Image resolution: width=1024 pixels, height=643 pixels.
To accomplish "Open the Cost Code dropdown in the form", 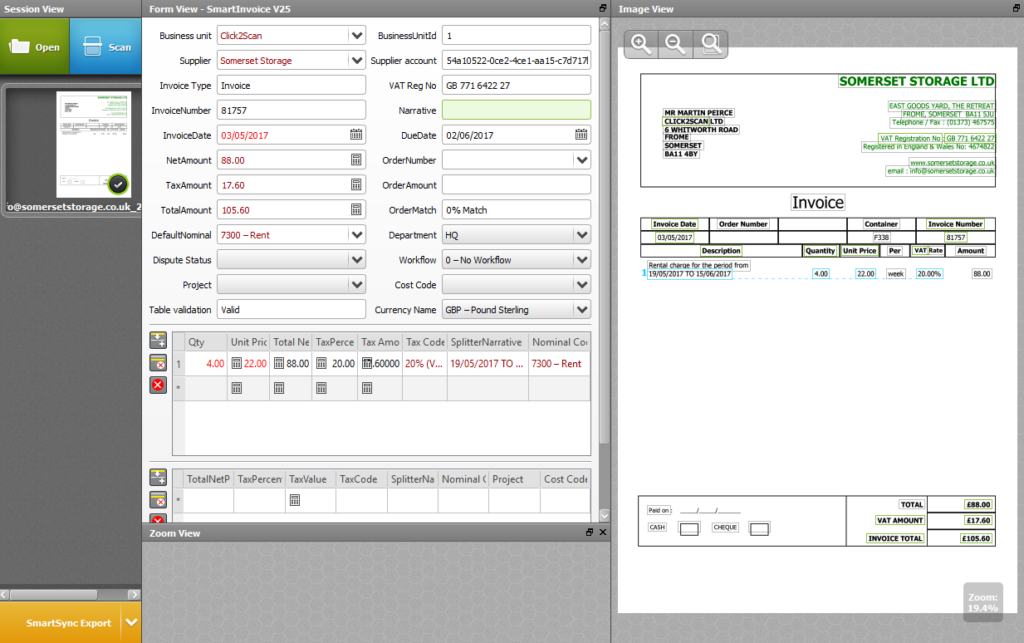I will [582, 285].
